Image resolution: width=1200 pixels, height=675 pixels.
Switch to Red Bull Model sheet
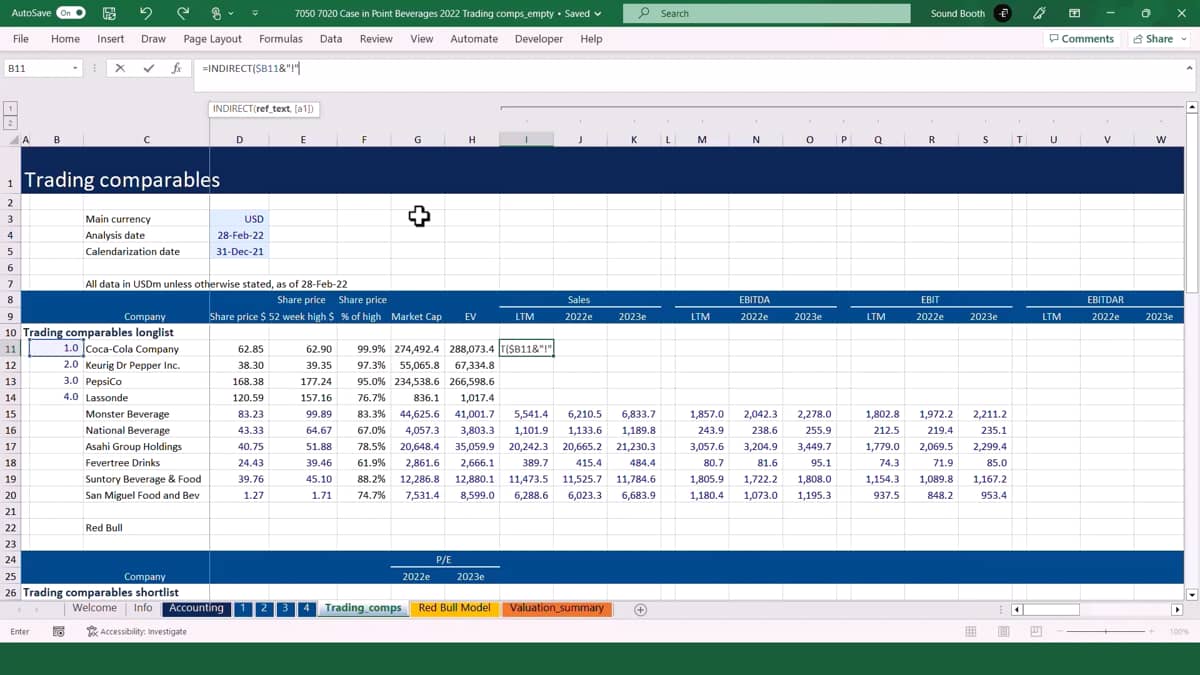tap(454, 608)
